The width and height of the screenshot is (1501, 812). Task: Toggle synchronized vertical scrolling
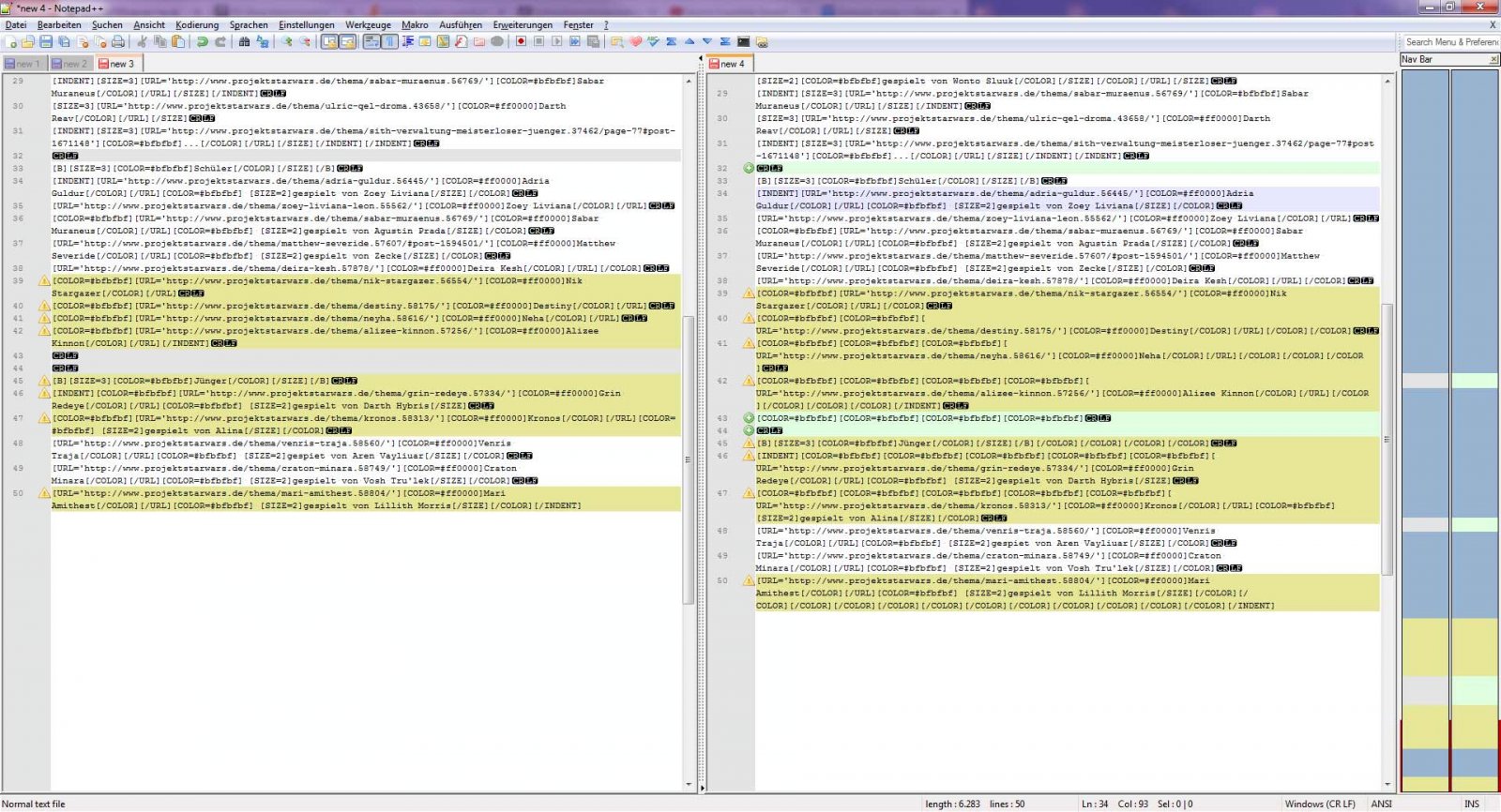point(329,41)
